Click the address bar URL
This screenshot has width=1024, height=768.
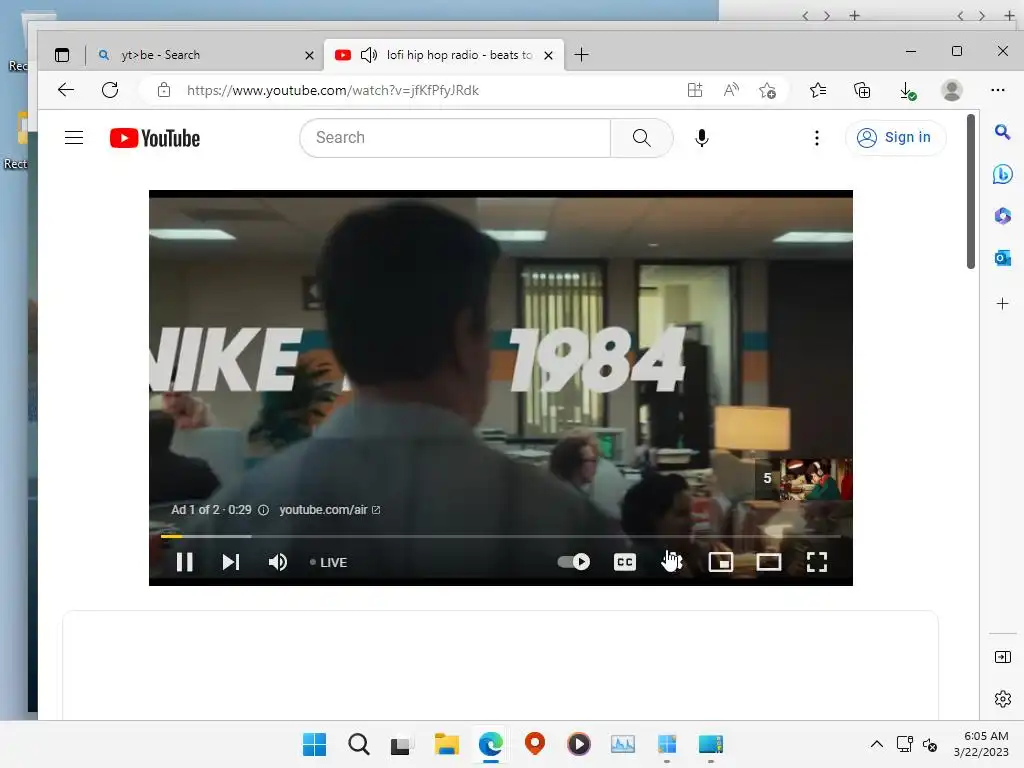[332, 90]
